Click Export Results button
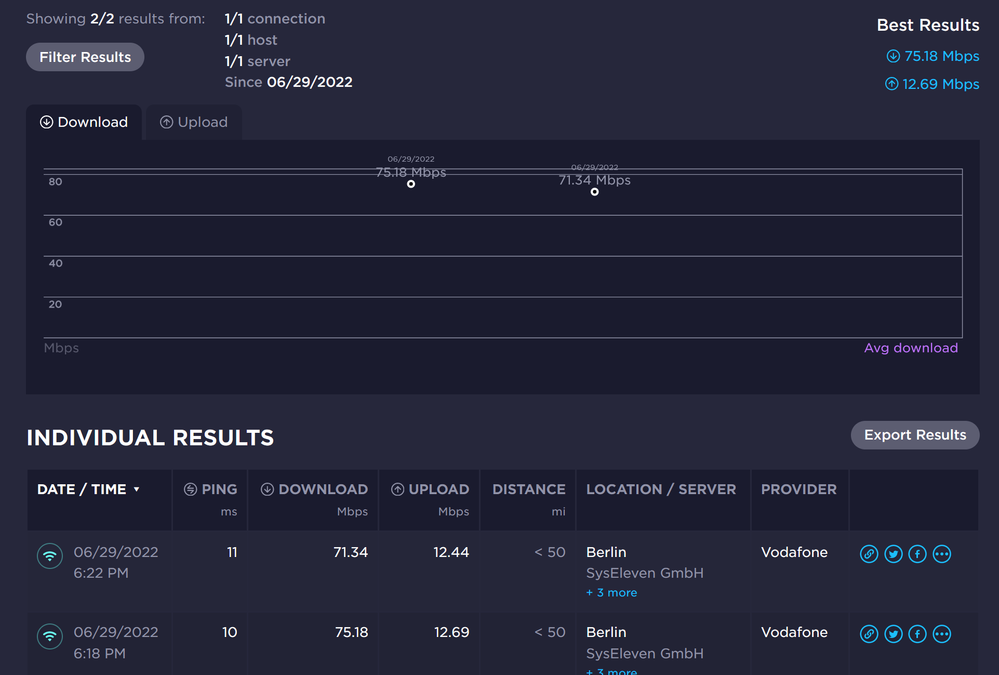Screen dimensions: 999x675 click(915, 435)
